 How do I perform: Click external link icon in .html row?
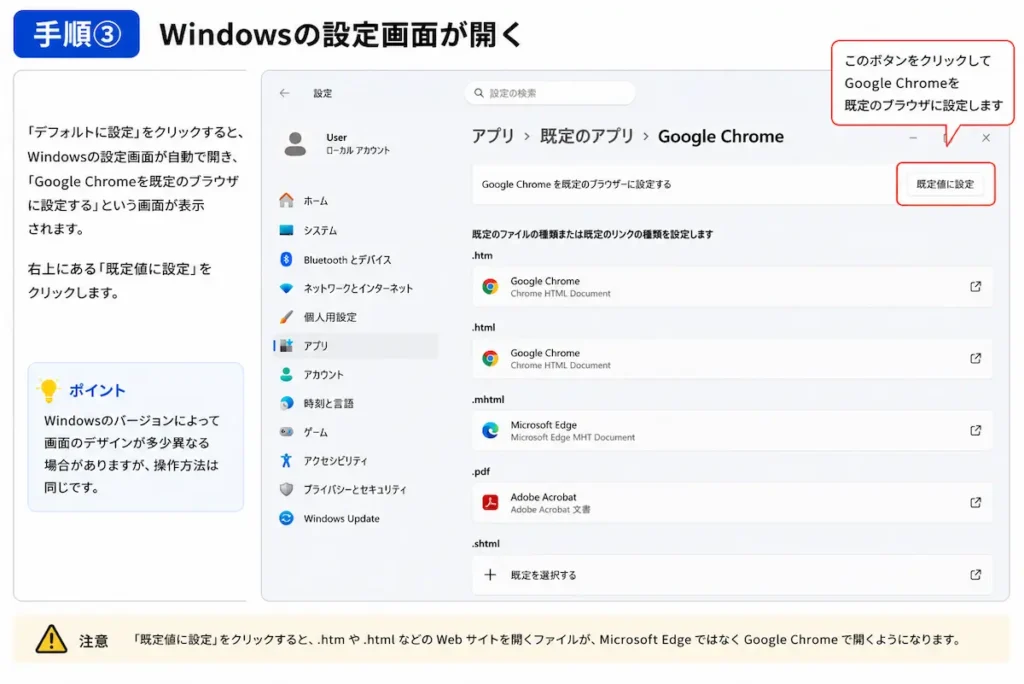(x=975, y=358)
